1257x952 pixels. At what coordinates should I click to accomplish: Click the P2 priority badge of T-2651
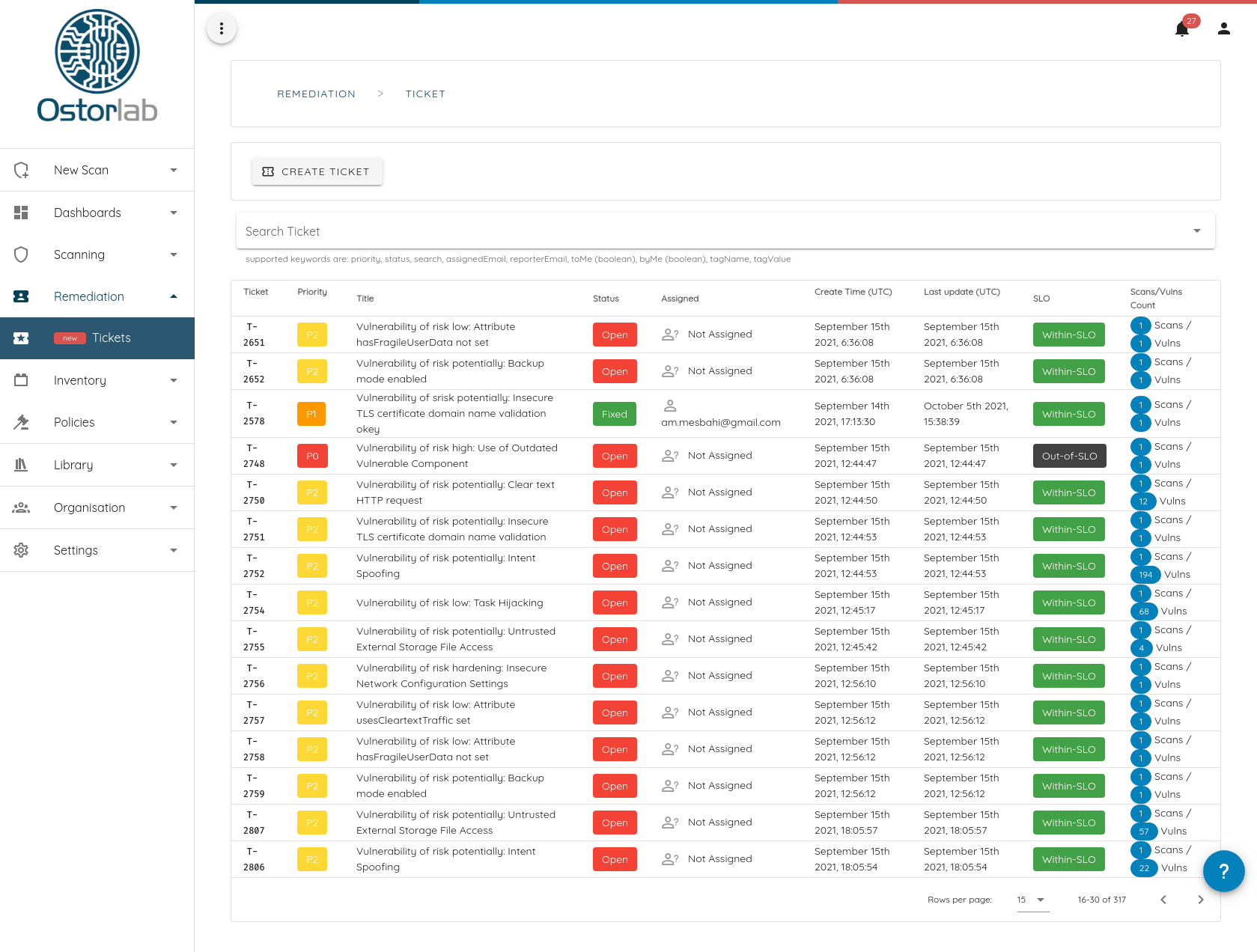point(312,335)
